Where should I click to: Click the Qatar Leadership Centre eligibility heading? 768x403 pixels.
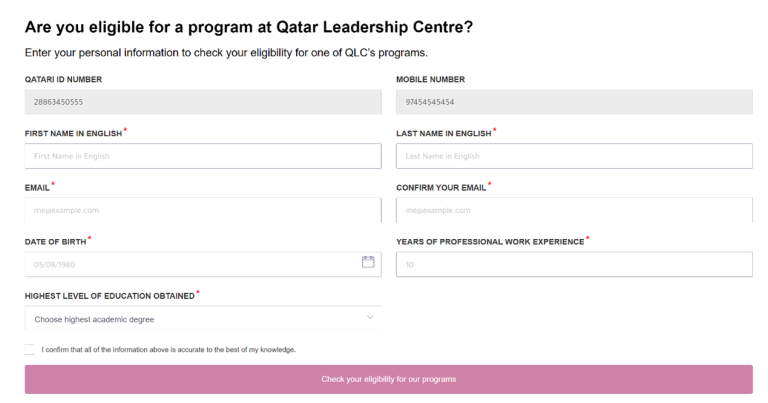pos(247,27)
